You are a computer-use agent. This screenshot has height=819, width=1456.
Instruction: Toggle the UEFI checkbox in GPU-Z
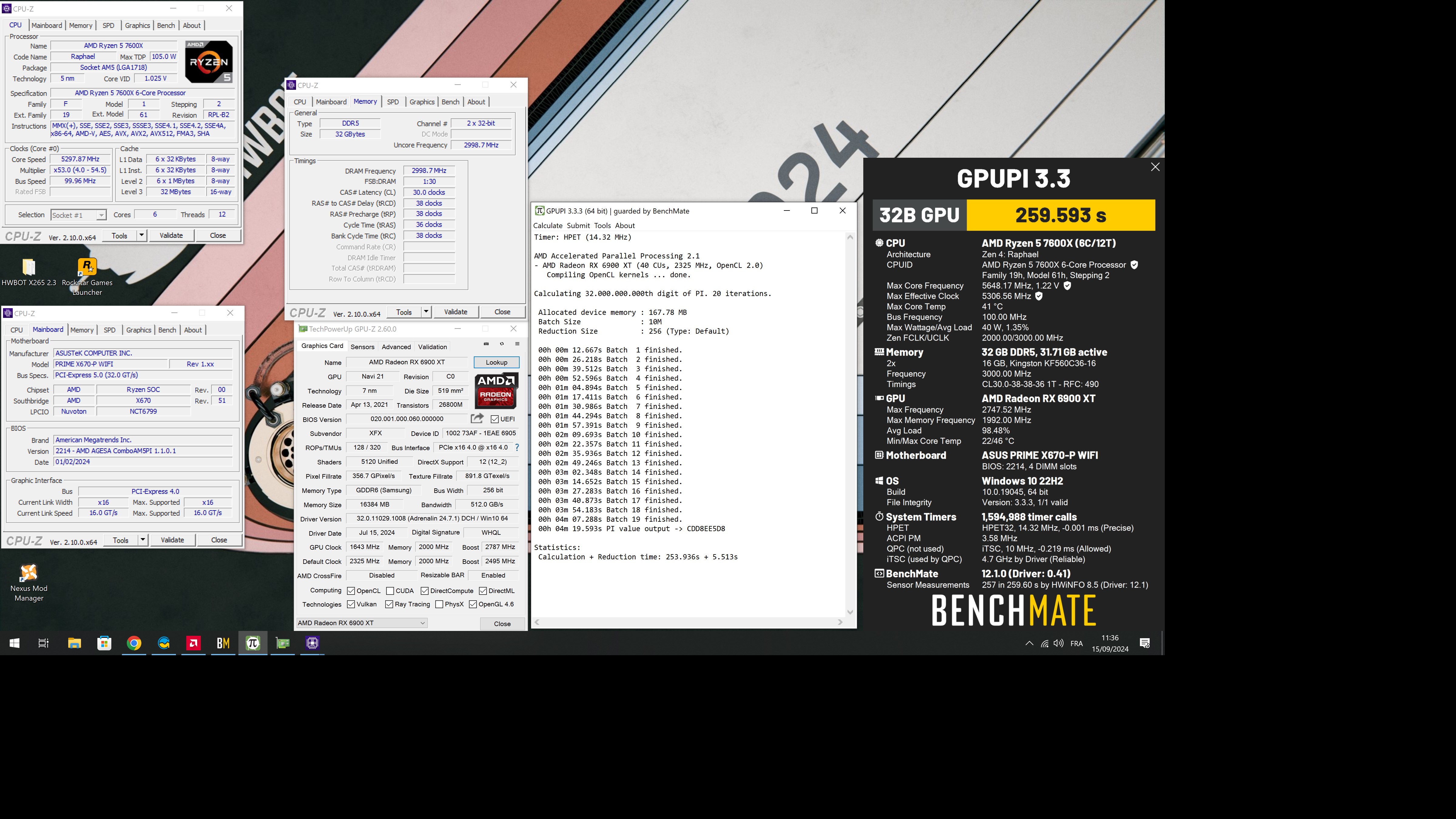click(494, 419)
